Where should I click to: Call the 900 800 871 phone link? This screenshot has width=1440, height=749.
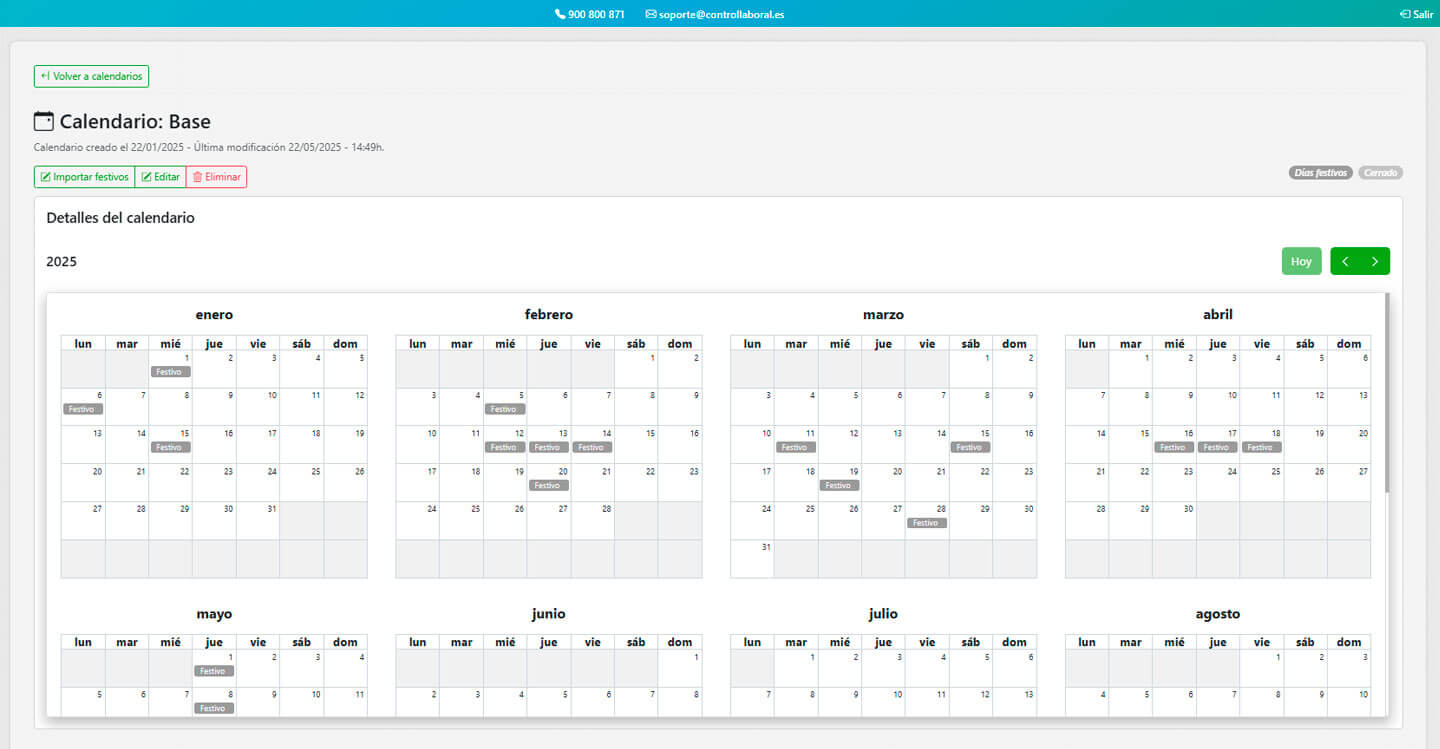(x=596, y=14)
